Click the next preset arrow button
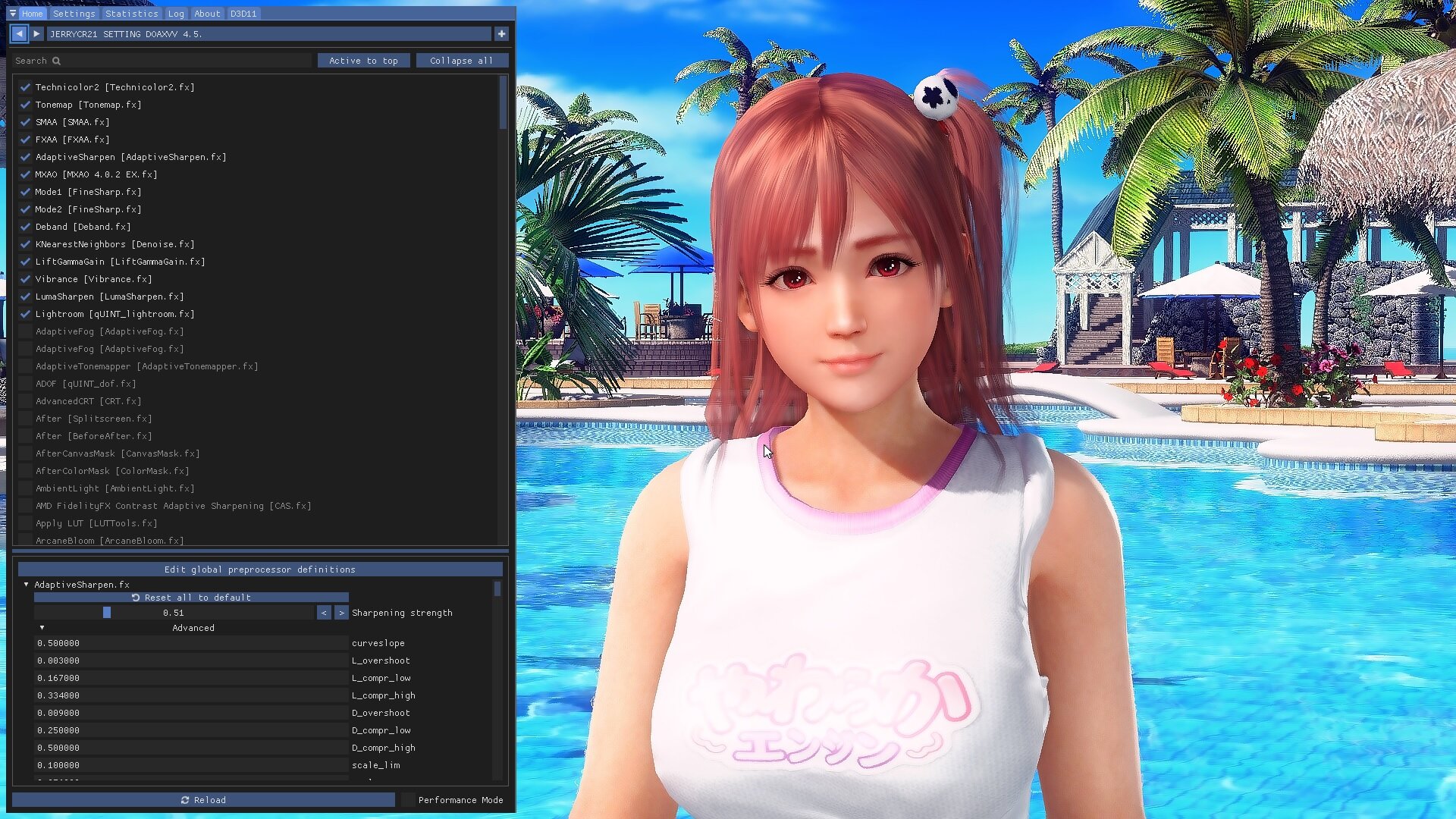 pos(36,34)
